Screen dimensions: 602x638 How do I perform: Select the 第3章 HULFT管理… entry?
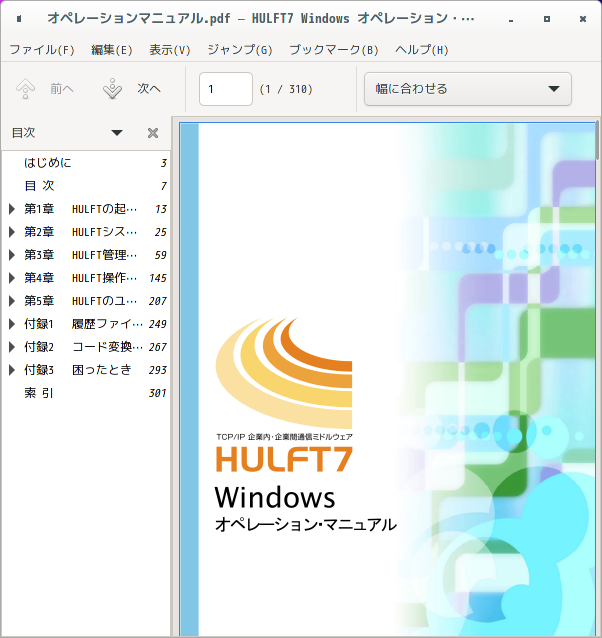pyautogui.click(x=86, y=255)
